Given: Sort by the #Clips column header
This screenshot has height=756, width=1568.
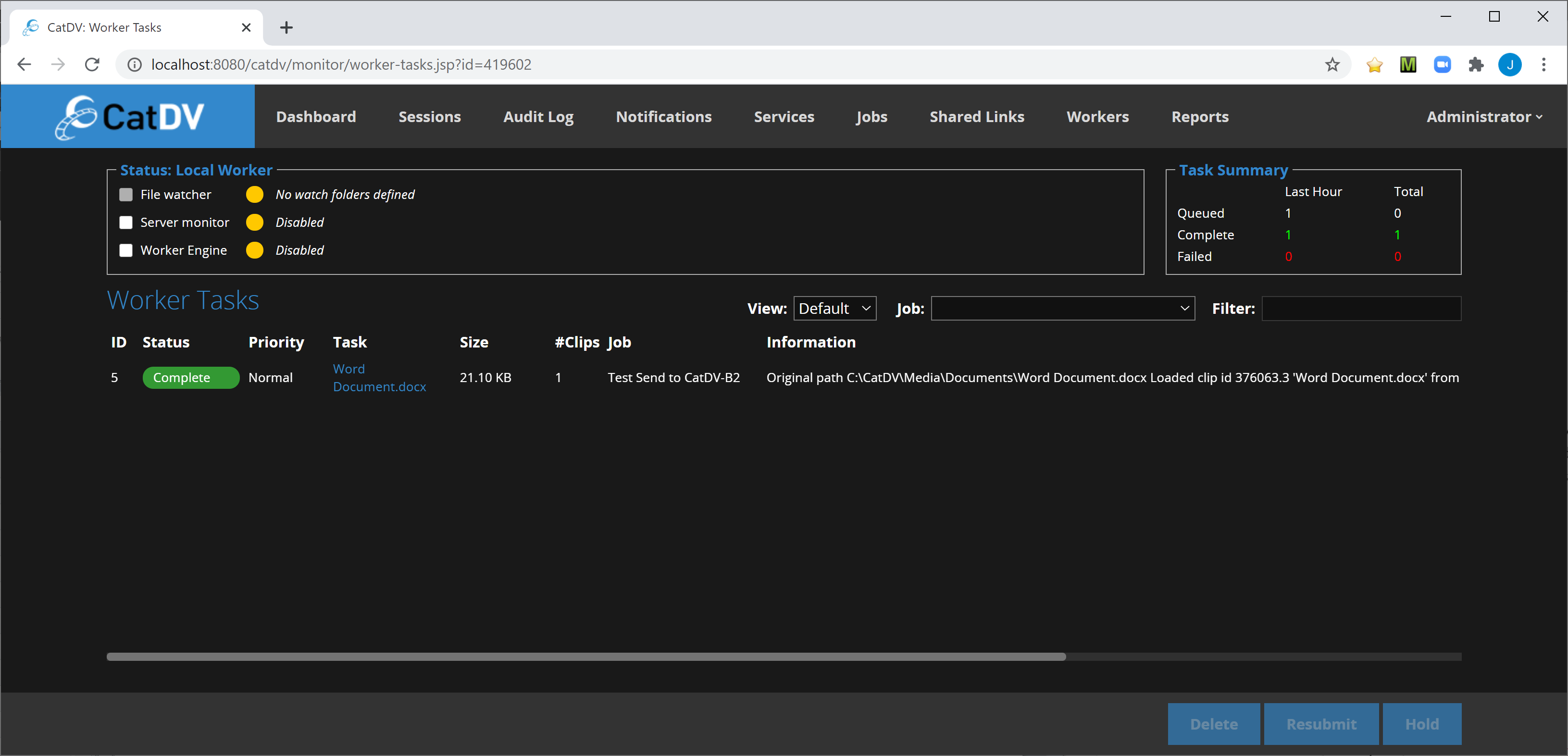Looking at the screenshot, I should click(576, 343).
